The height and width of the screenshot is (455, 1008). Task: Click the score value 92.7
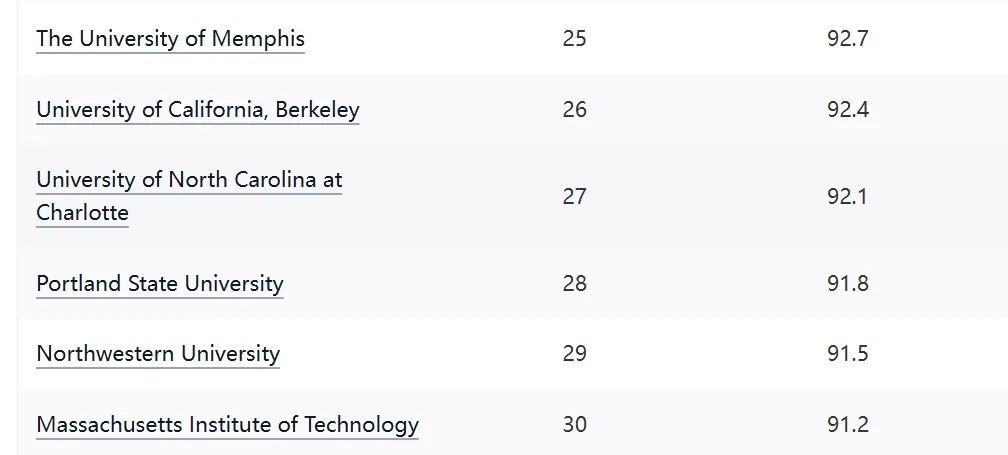coord(848,39)
